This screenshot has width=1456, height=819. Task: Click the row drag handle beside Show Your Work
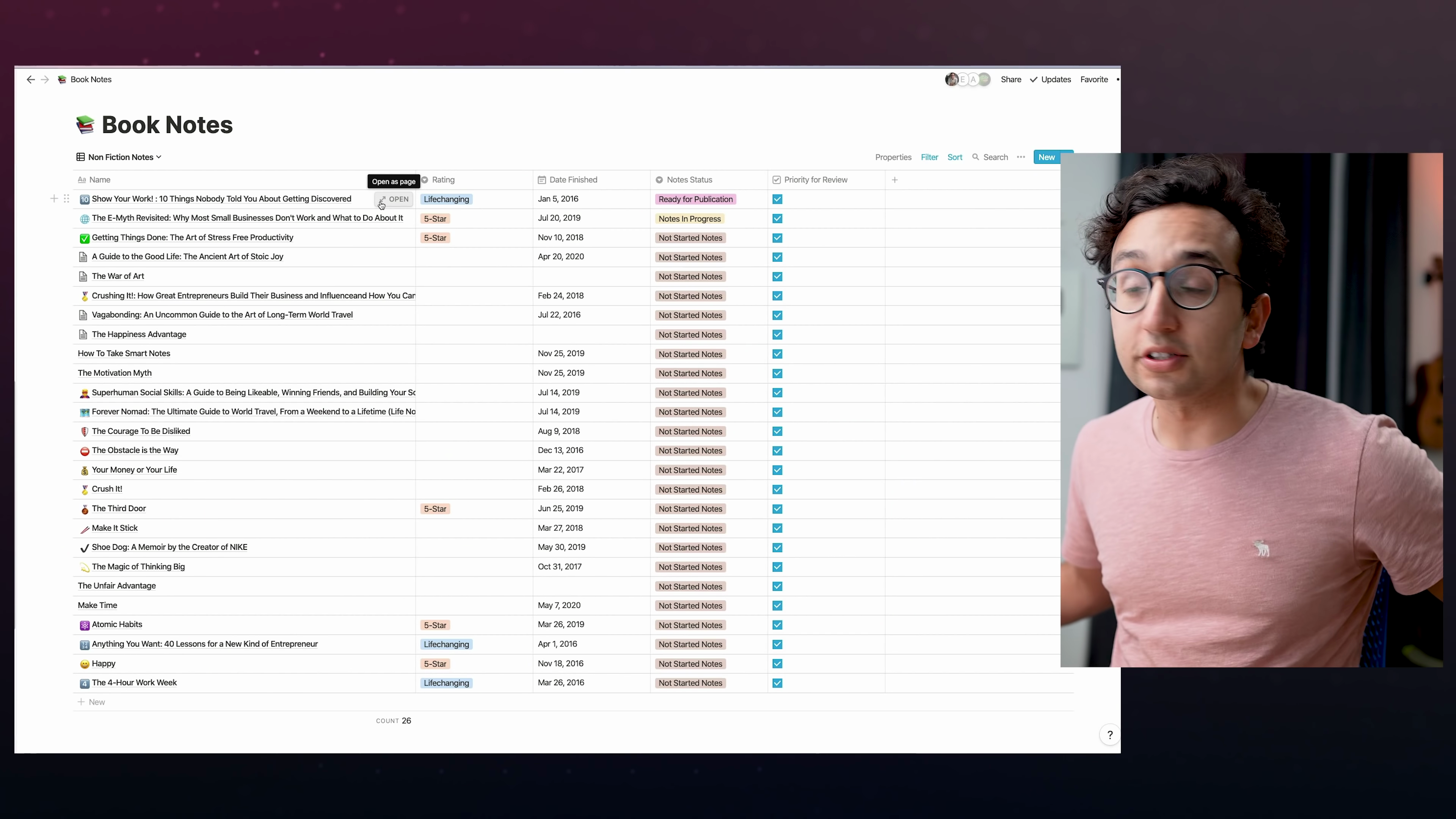[67, 199]
